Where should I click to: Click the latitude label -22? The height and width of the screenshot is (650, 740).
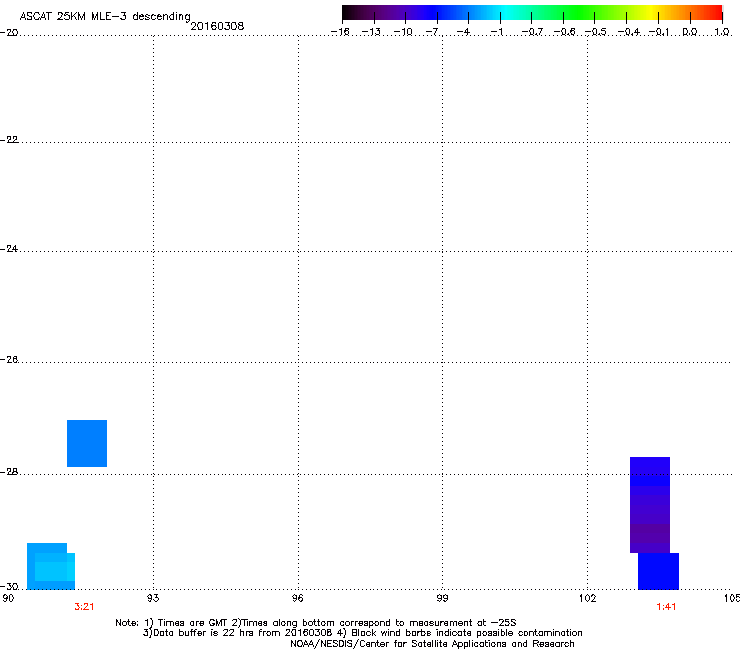click(x=9, y=140)
